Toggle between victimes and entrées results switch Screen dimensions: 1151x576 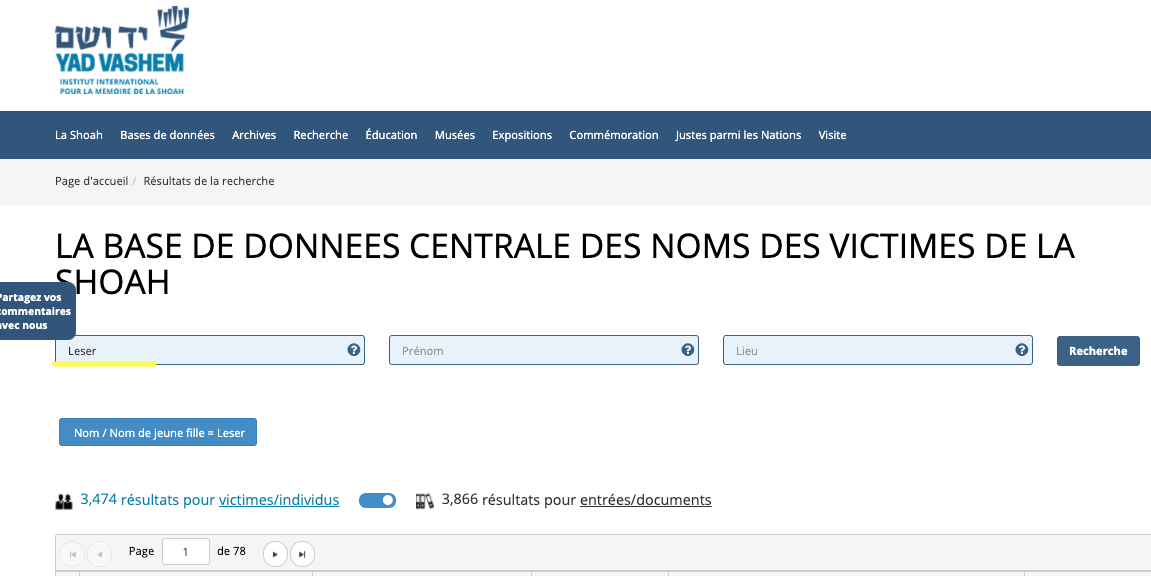coord(377,500)
